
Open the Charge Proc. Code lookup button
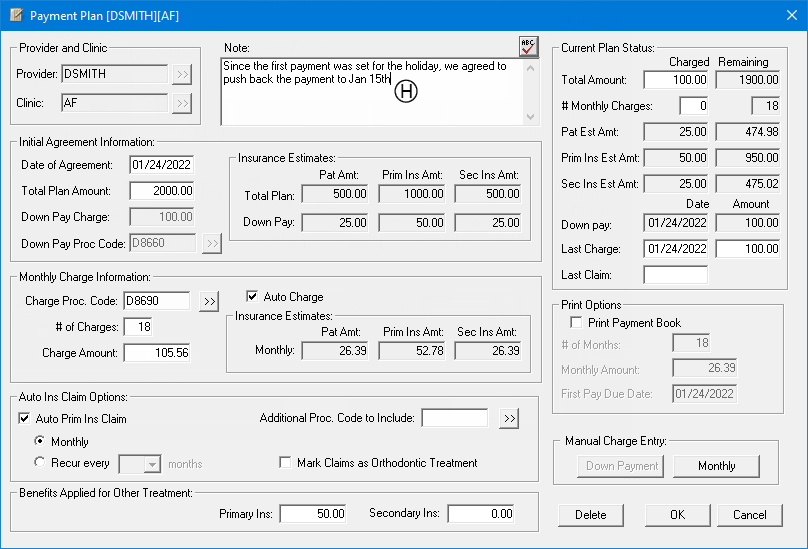pyautogui.click(x=208, y=301)
